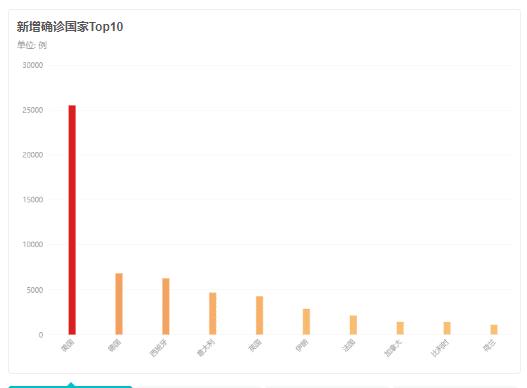Screen dimensions: 527x388
Task: Click the teal active tab below chart
Action: (x=71, y=386)
